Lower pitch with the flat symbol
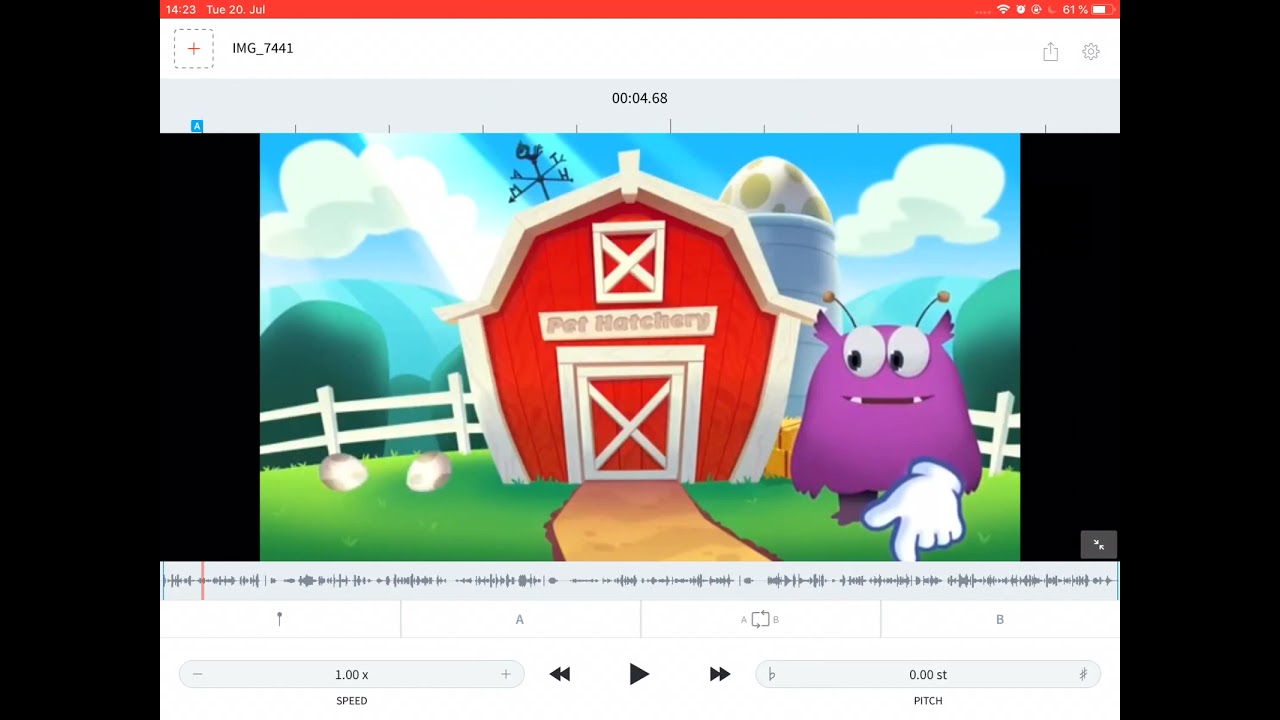 click(771, 675)
